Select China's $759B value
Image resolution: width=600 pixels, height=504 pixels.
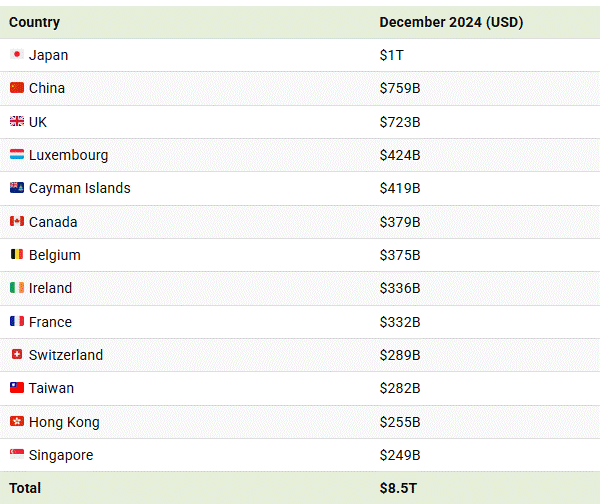tap(400, 88)
